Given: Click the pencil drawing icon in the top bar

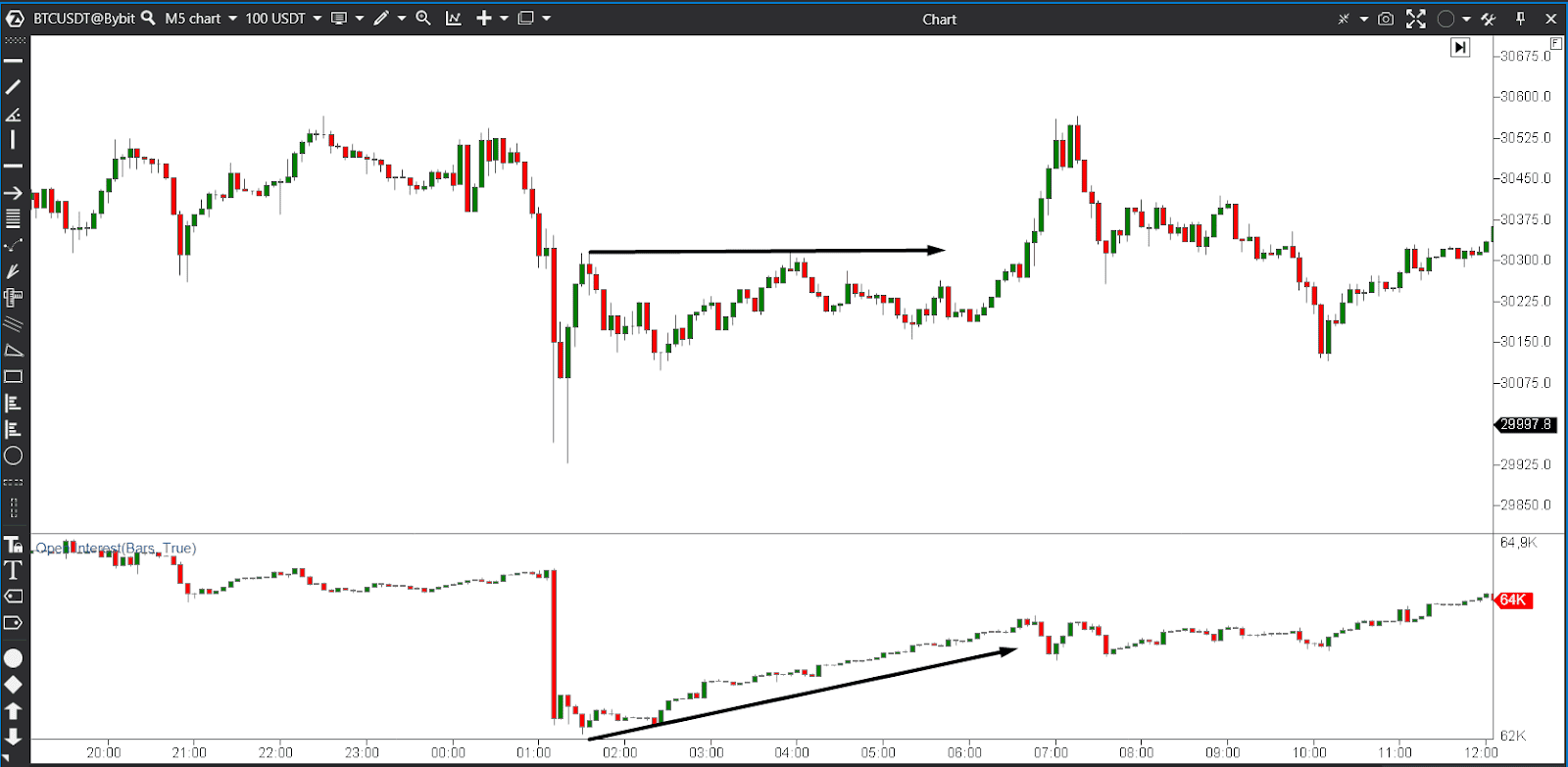Looking at the screenshot, I should point(381,18).
